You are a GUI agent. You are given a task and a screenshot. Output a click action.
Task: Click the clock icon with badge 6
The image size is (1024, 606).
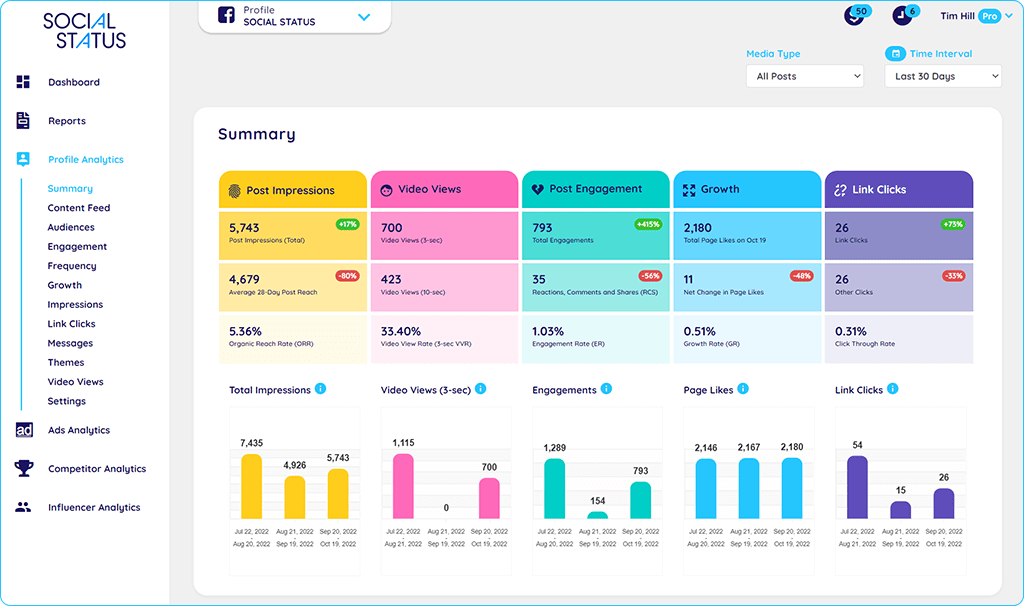point(903,14)
